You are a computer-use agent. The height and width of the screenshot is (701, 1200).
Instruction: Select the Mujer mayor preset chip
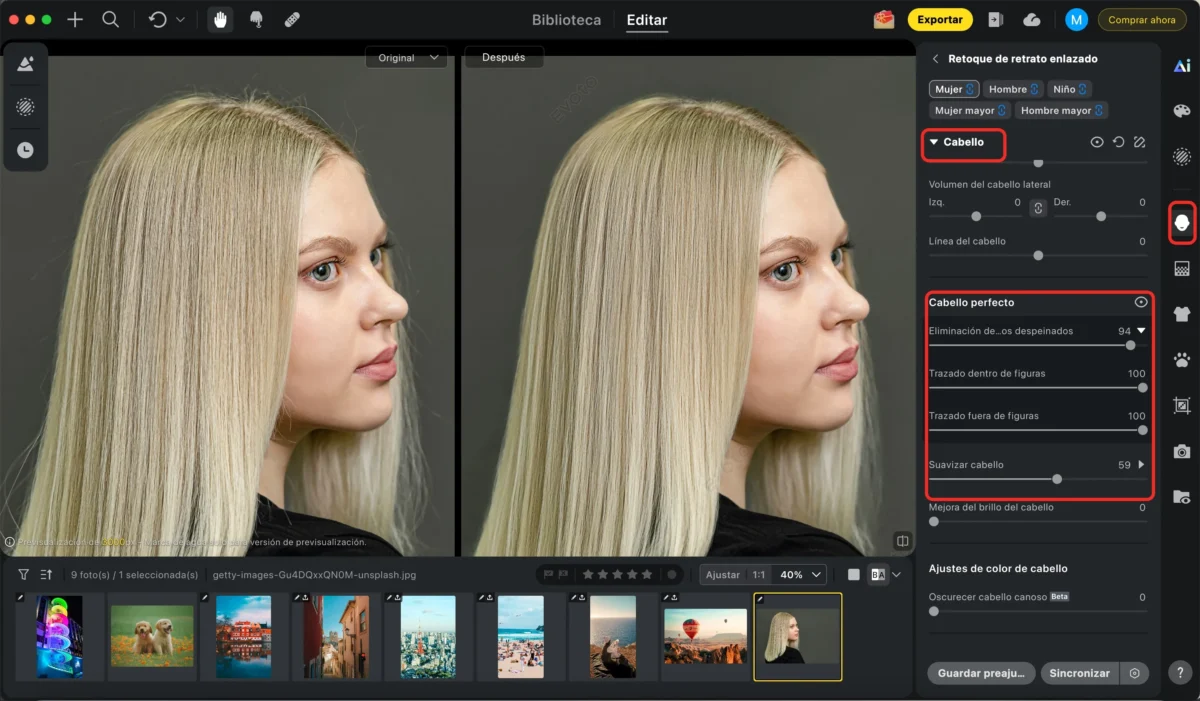(x=970, y=110)
